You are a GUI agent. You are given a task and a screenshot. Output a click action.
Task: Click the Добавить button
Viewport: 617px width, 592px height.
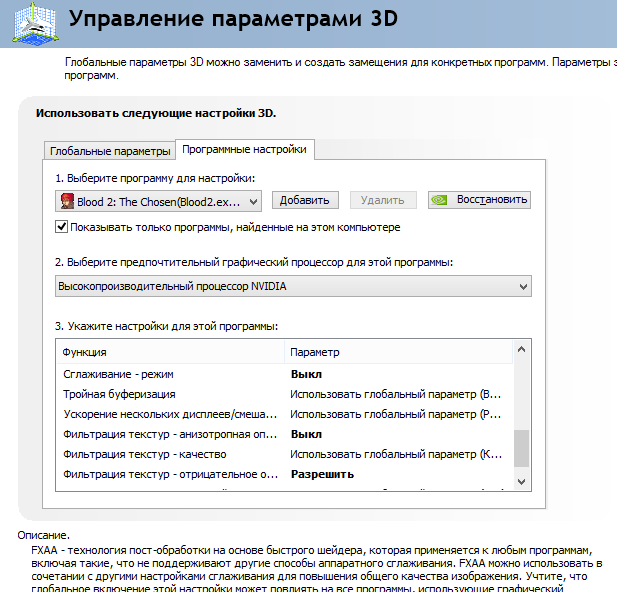pos(305,200)
